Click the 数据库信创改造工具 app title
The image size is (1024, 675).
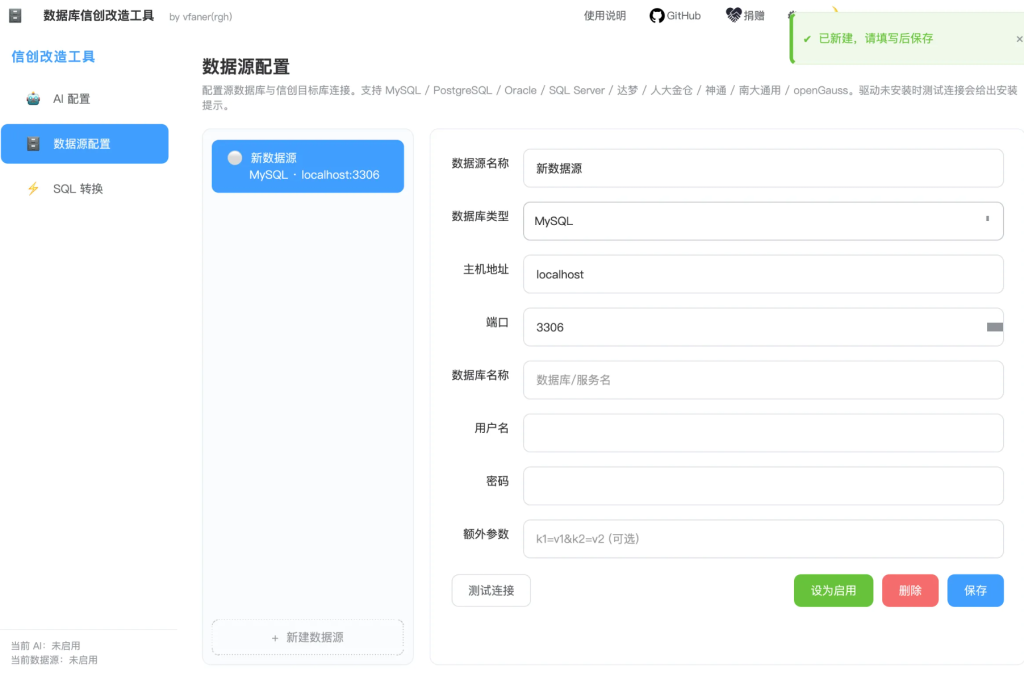coord(99,16)
